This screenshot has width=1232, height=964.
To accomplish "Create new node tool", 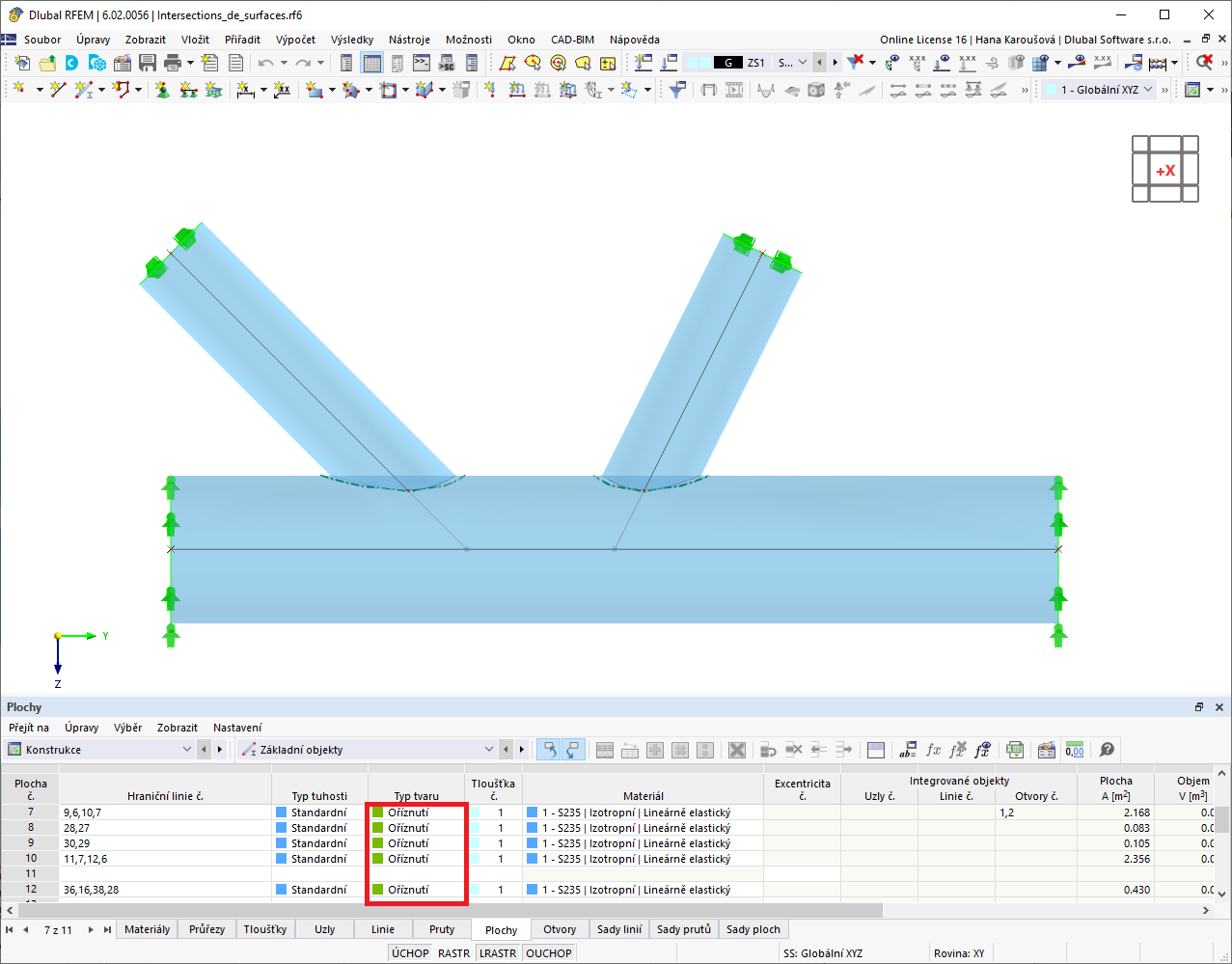I will point(19,90).
